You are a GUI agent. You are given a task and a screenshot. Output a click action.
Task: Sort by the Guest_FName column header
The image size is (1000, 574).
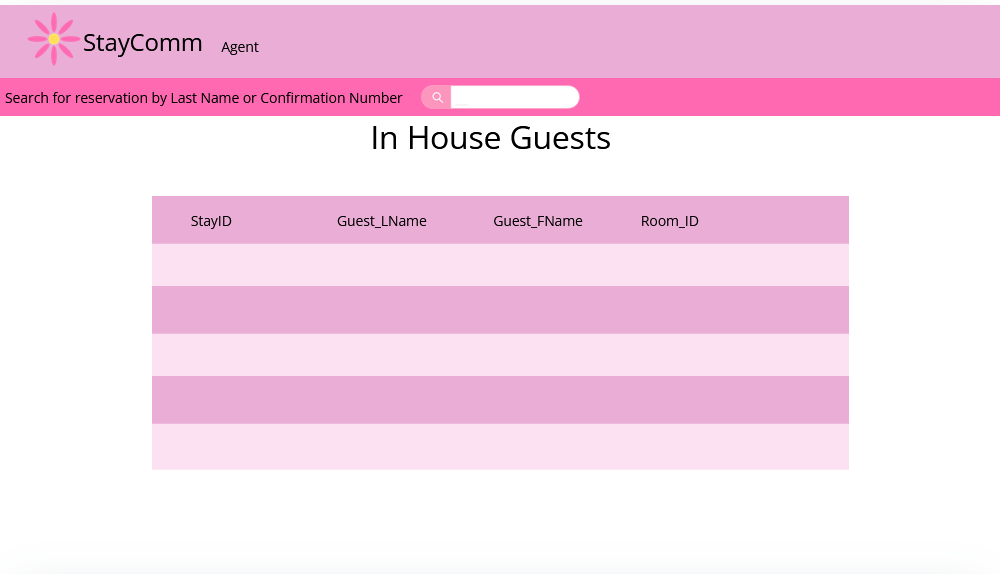(537, 221)
